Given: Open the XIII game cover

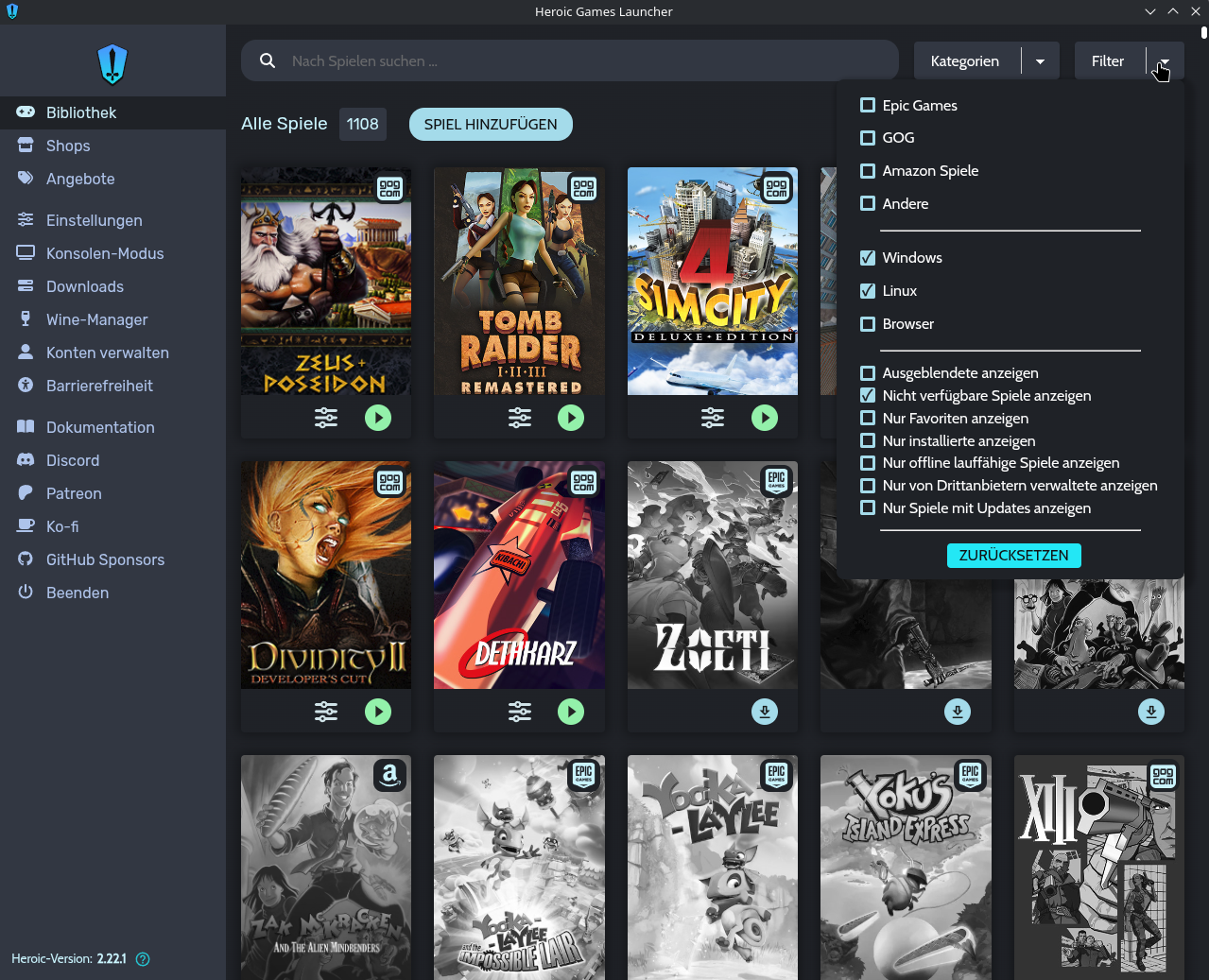Looking at the screenshot, I should (1099, 868).
